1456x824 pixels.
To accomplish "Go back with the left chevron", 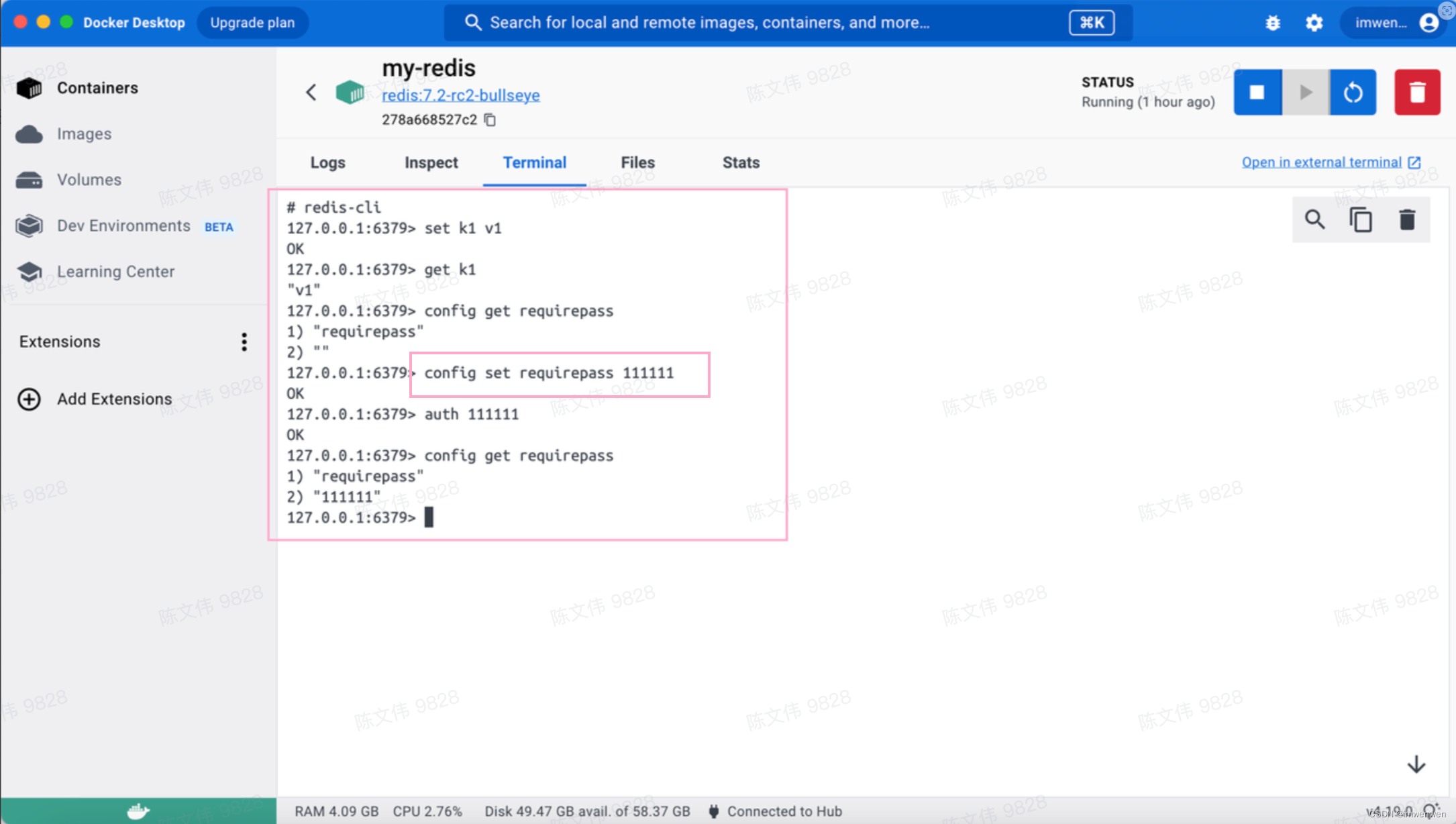I will point(311,92).
